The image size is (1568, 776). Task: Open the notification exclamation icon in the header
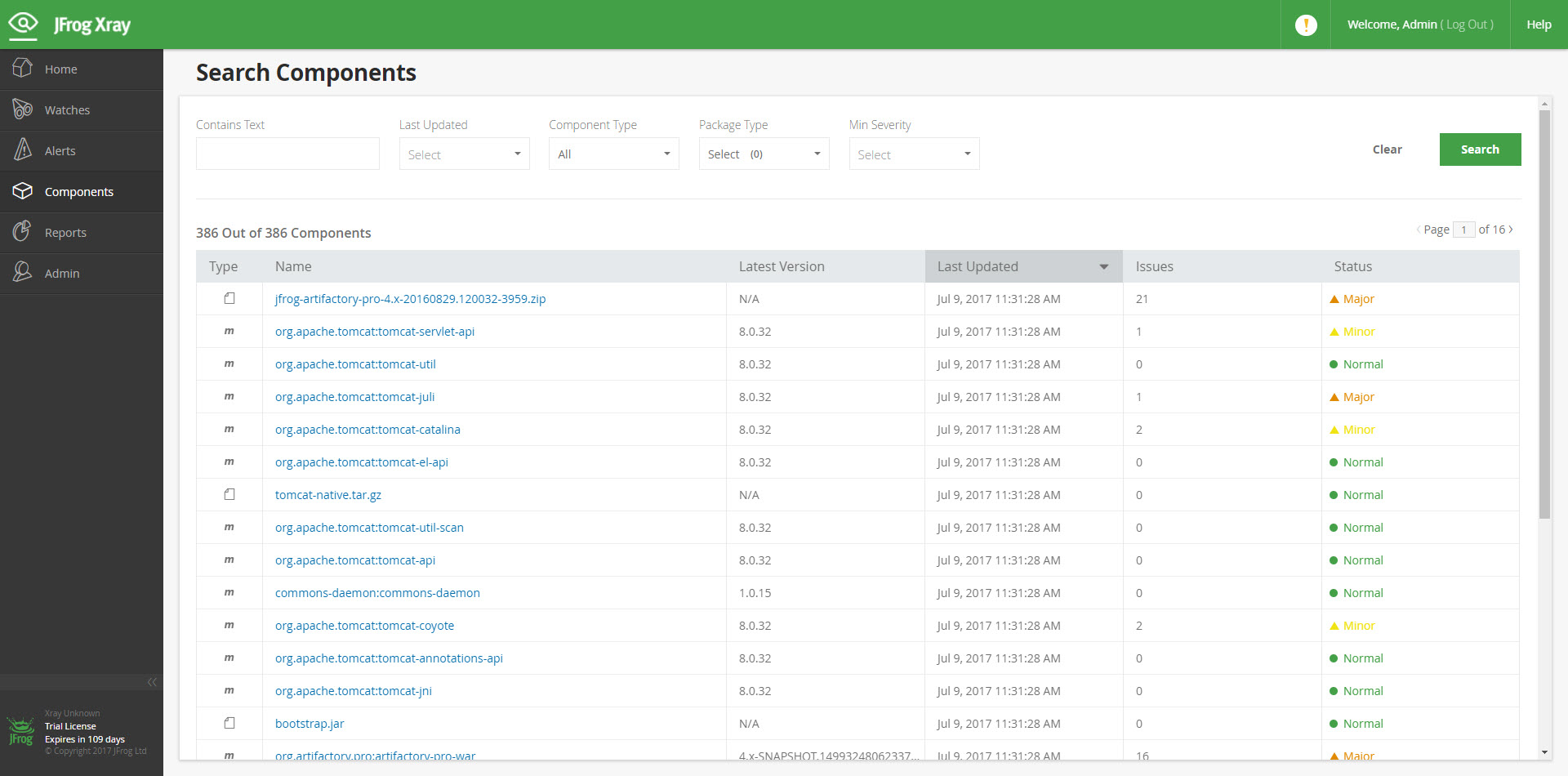(x=1306, y=25)
